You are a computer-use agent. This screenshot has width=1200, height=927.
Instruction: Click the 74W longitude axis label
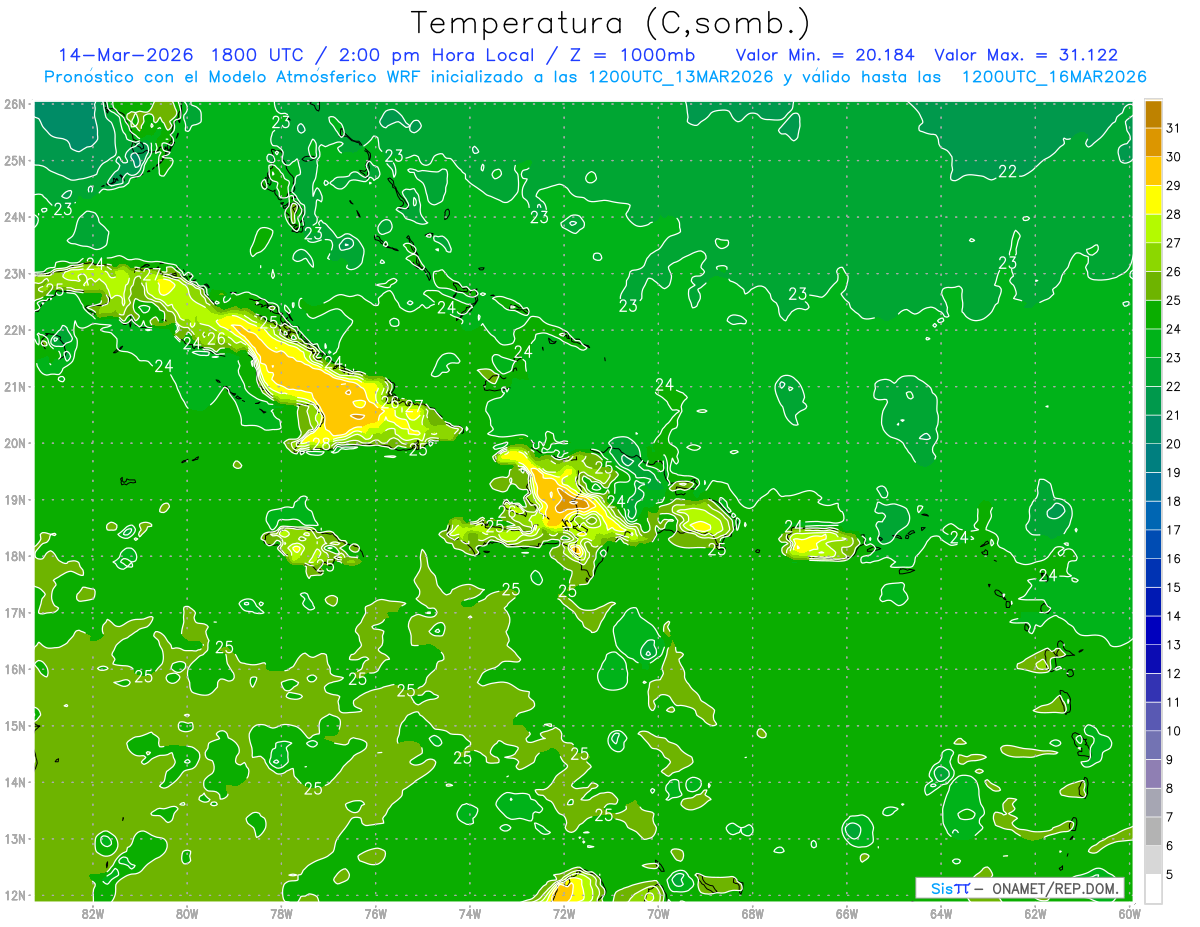point(470,913)
